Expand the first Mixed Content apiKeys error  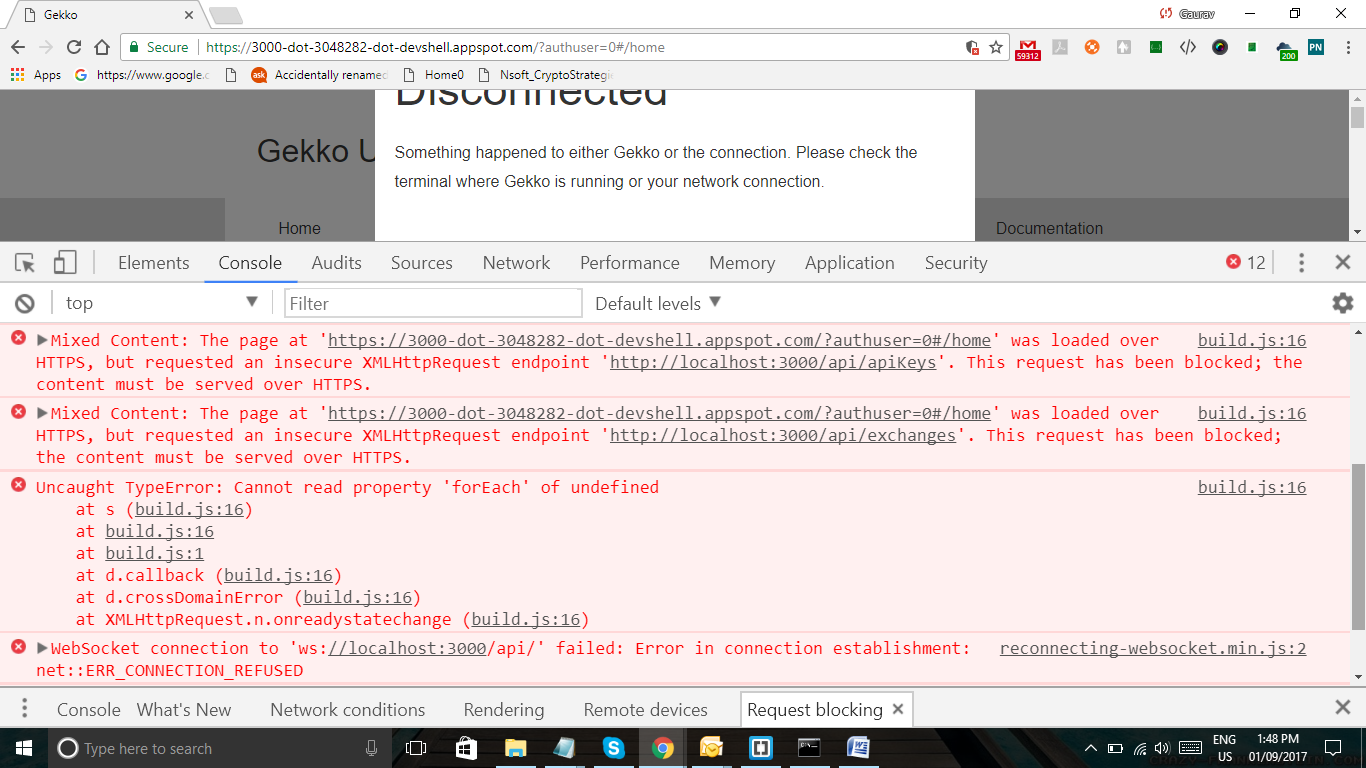pyautogui.click(x=42, y=340)
